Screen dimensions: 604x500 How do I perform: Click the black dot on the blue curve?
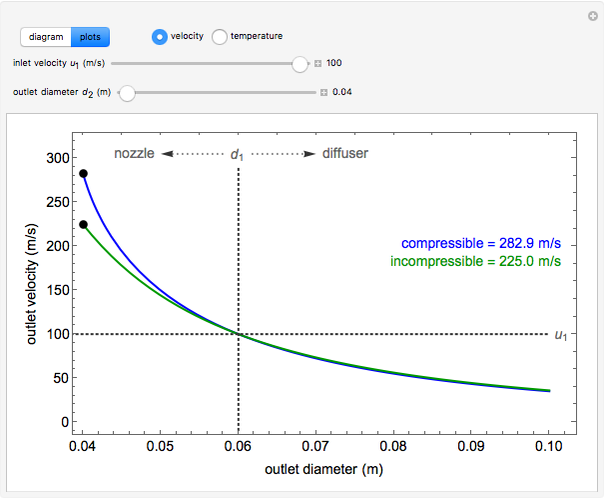click(84, 174)
